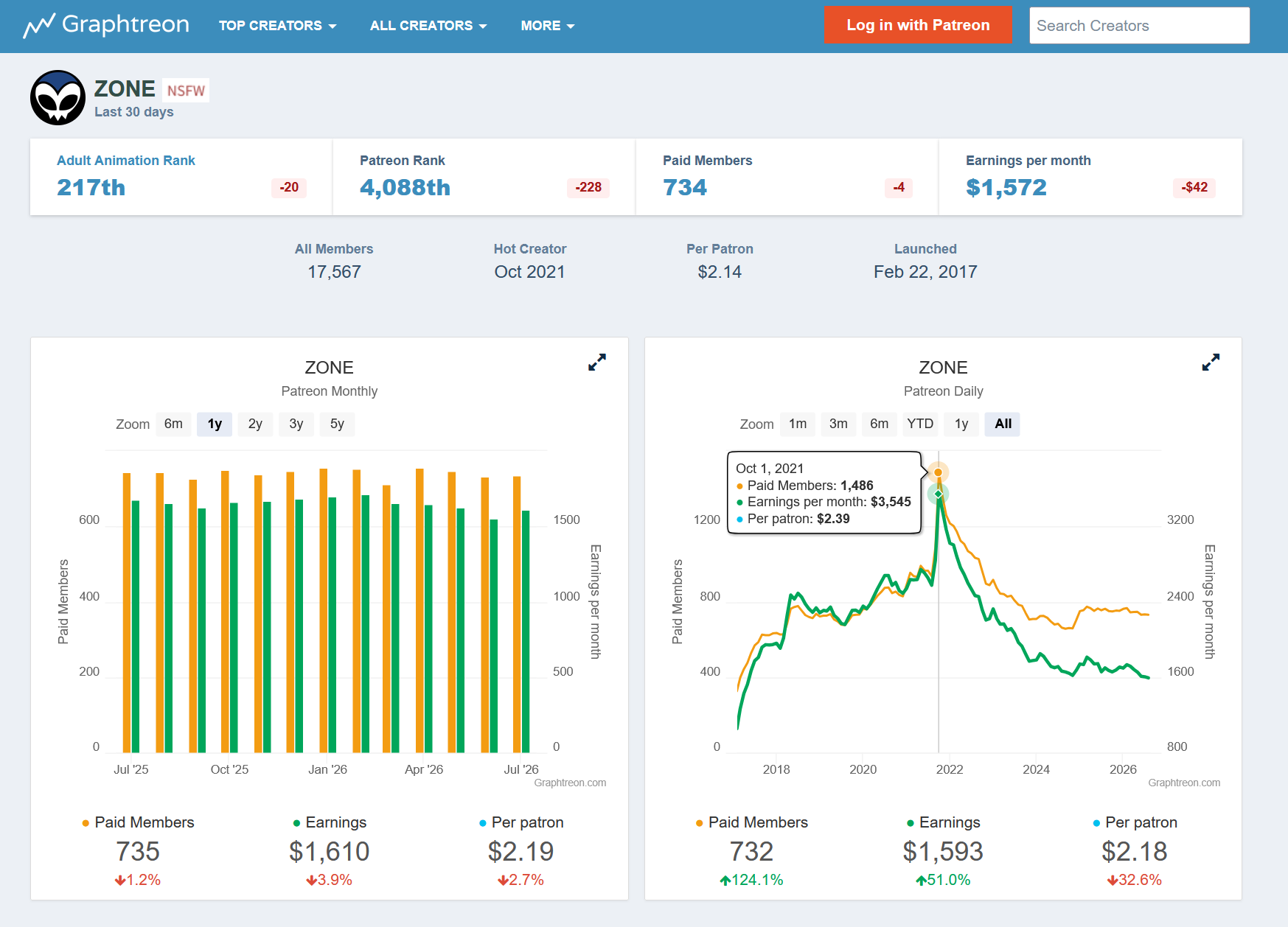Click the Search Creators input field
This screenshot has height=927, width=1288.
pos(1139,26)
